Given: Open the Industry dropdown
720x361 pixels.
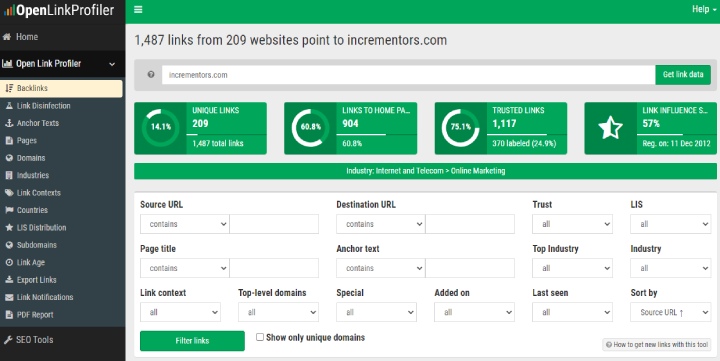Looking at the screenshot, I should (670, 268).
